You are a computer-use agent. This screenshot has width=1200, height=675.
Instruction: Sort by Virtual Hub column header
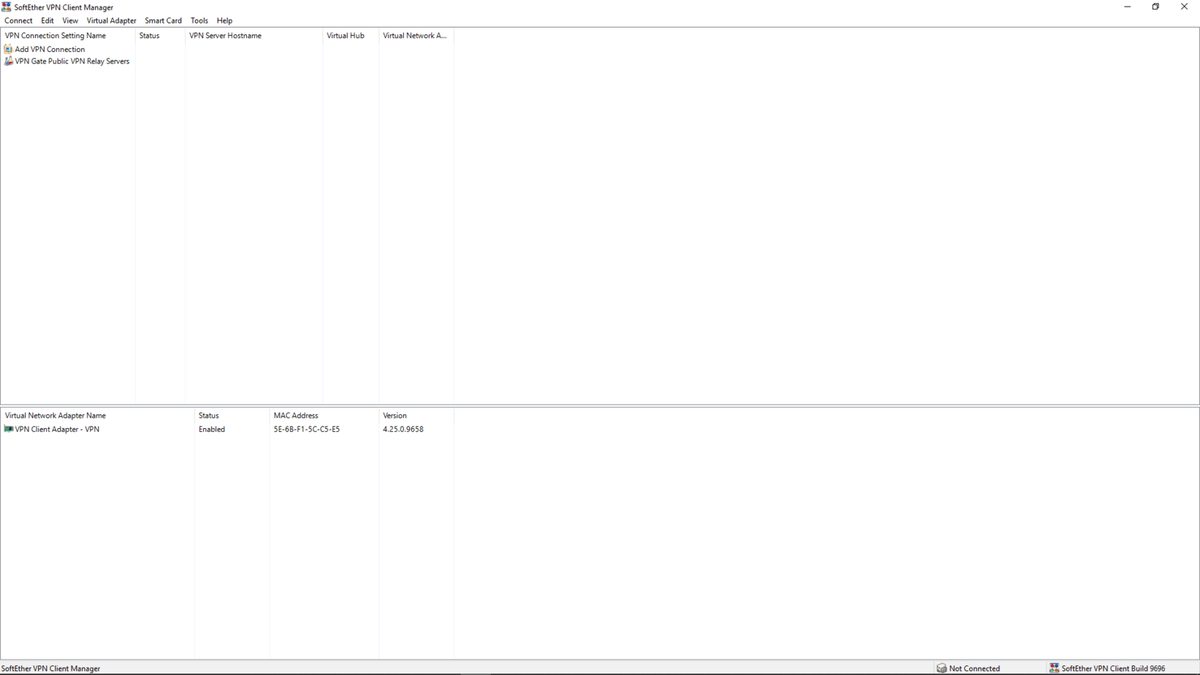(351, 35)
